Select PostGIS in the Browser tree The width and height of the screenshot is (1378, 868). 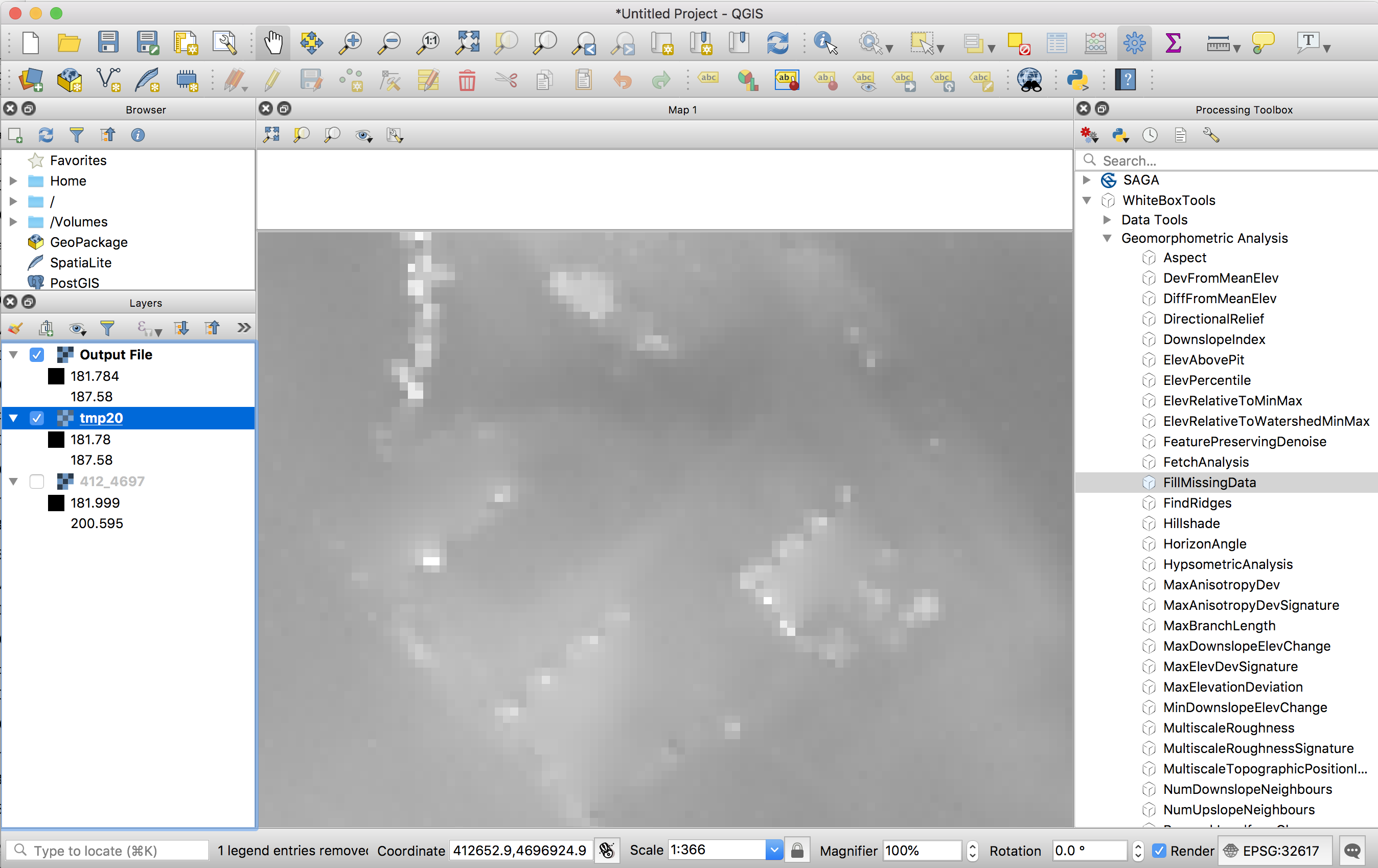(75, 283)
